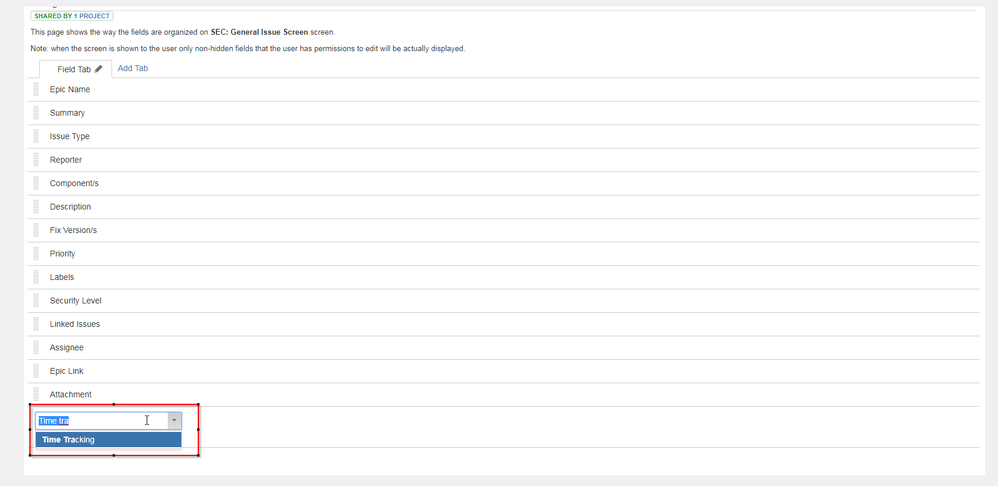Click drag handle for Description row

pyautogui.click(x=36, y=207)
